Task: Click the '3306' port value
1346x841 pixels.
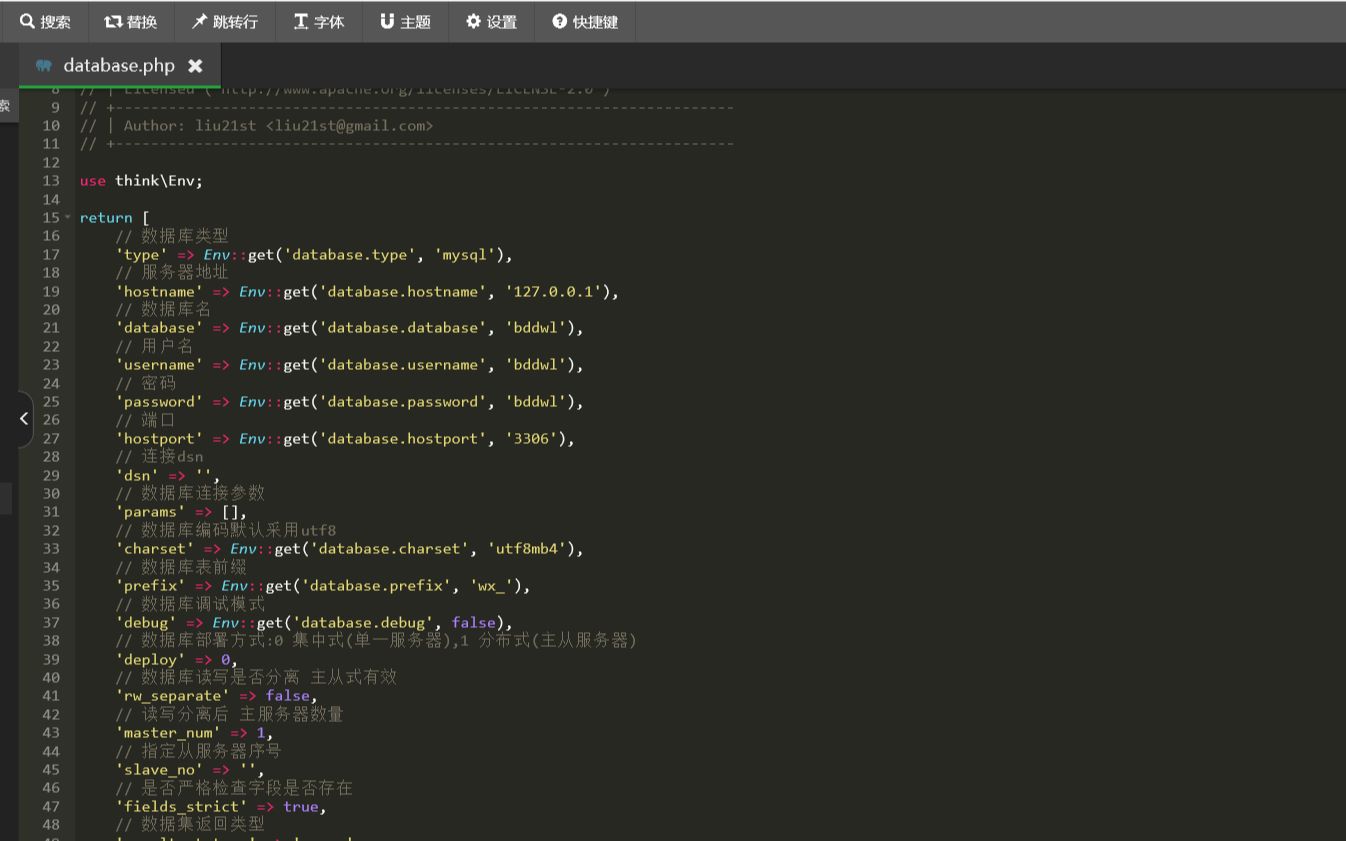Action: click(532, 439)
